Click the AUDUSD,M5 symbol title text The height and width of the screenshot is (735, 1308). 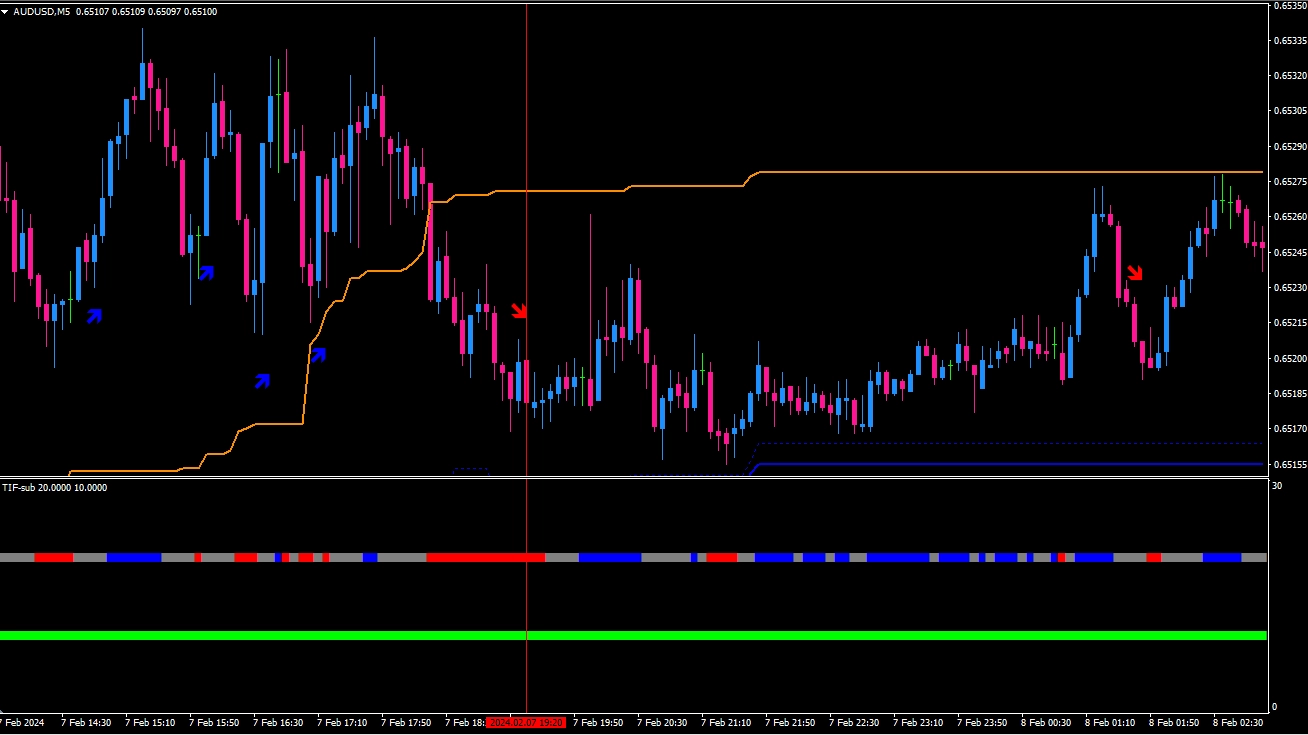point(42,11)
